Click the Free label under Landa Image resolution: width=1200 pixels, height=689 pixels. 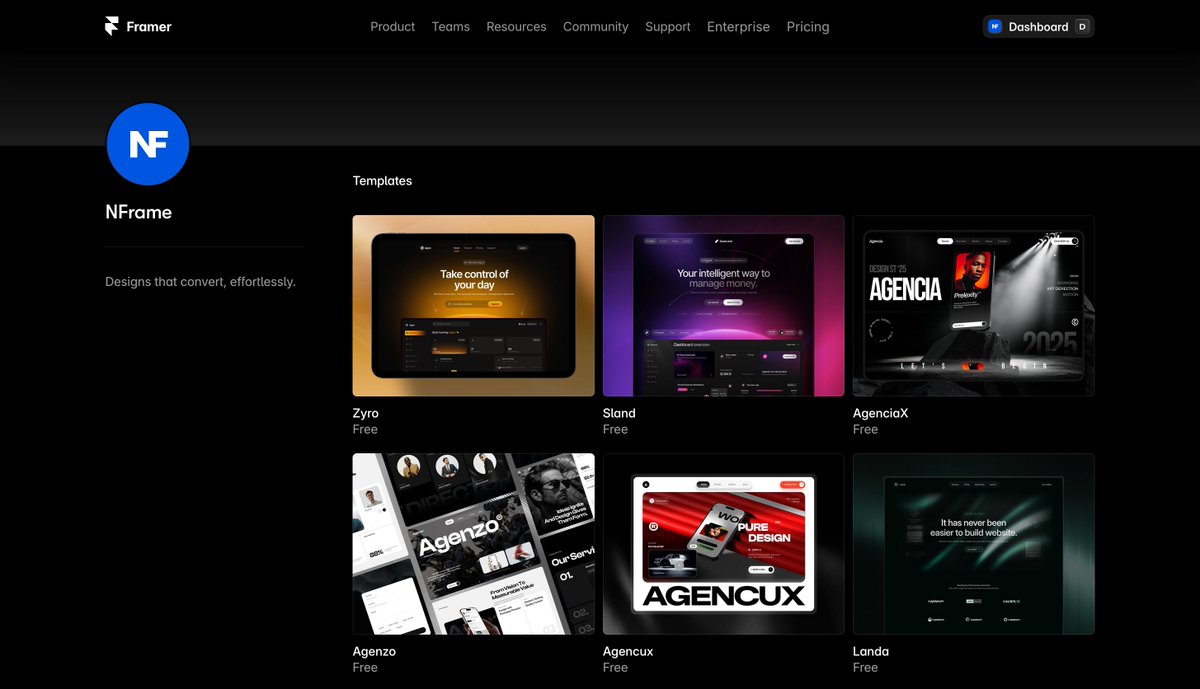[x=865, y=667]
